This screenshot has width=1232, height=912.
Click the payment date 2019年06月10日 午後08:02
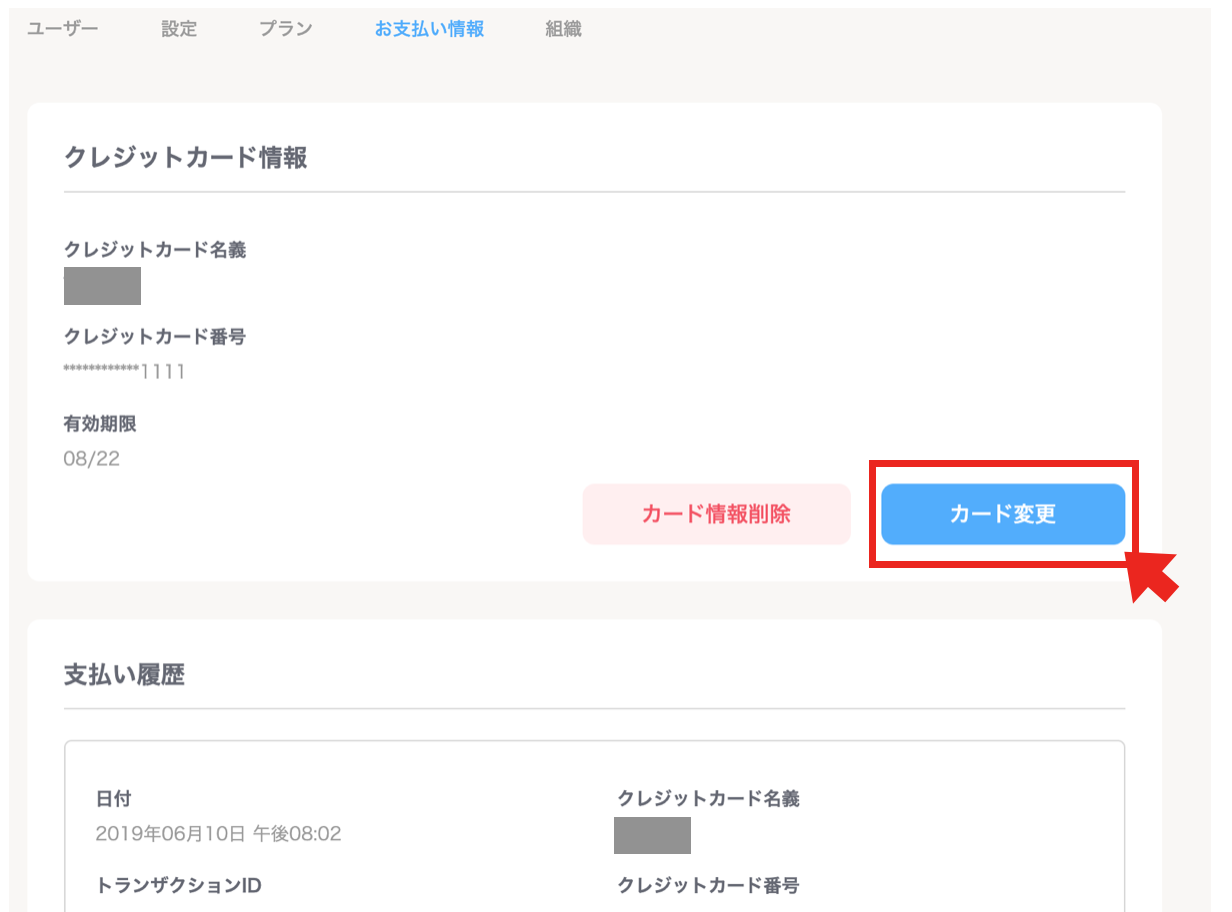[x=218, y=833]
